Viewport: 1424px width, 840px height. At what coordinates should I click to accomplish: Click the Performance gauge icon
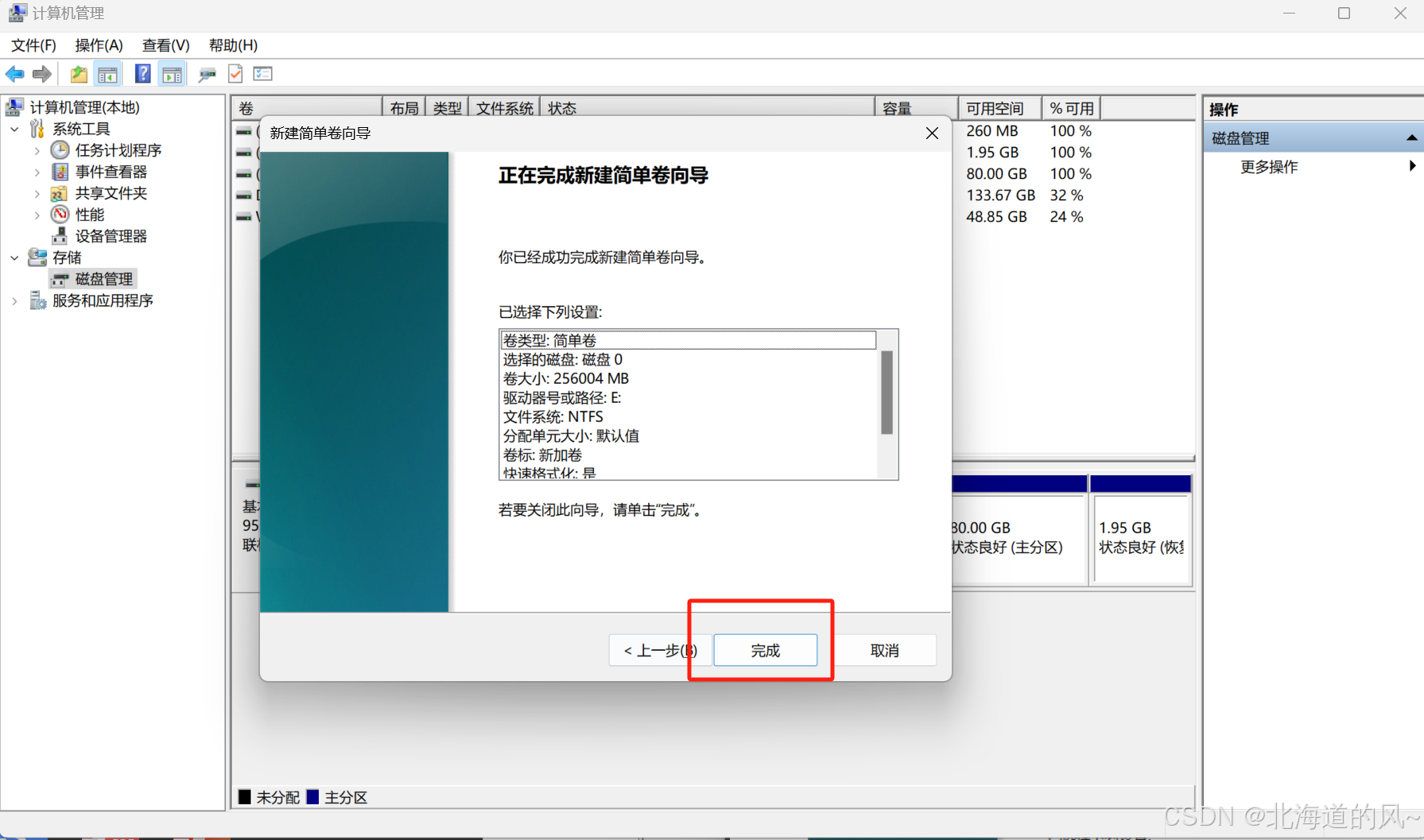[x=60, y=214]
